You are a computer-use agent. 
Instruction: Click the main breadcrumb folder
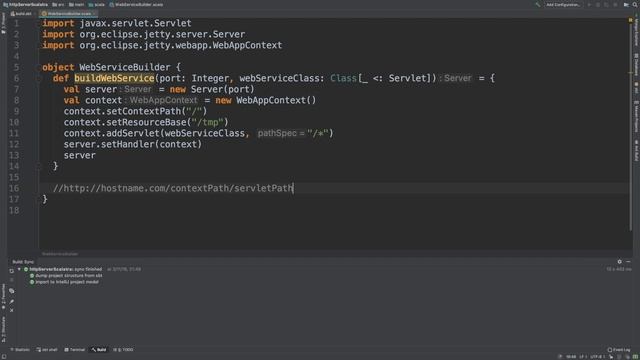click(76, 4)
